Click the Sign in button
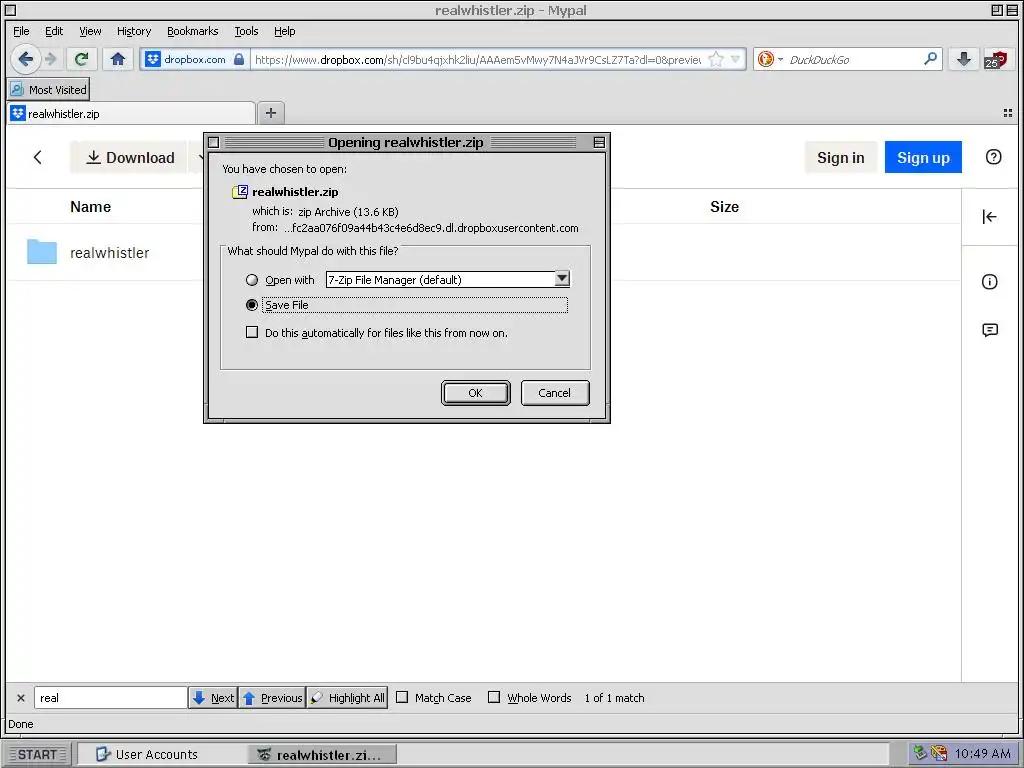Screen dimensions: 1024x768 (x=840, y=157)
